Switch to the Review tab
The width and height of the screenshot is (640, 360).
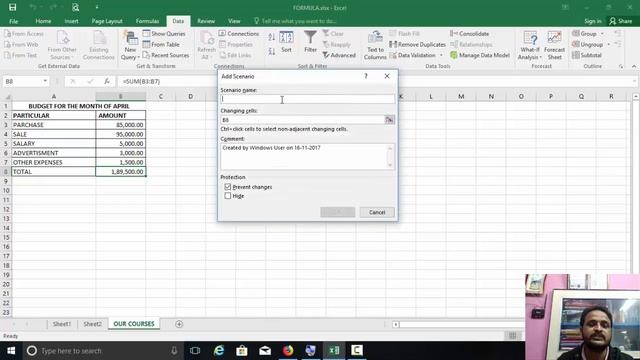pyautogui.click(x=206, y=21)
